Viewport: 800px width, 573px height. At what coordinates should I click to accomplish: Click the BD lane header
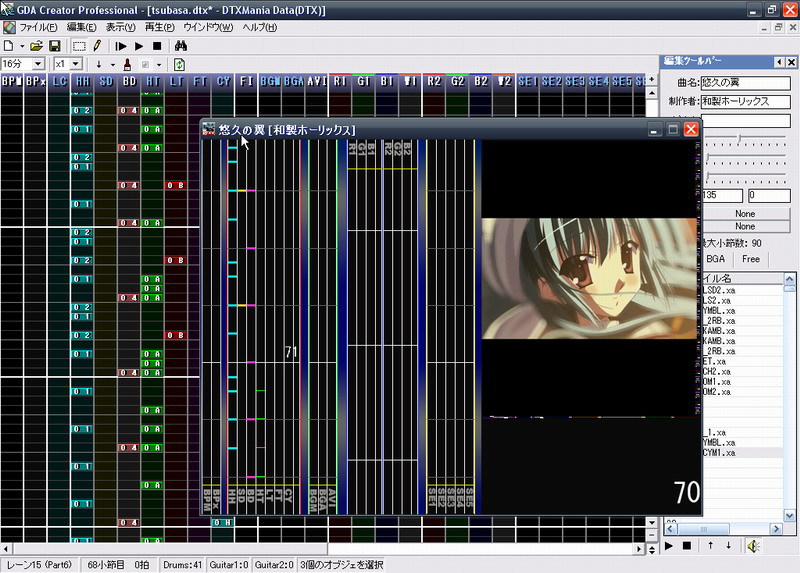pos(129,82)
